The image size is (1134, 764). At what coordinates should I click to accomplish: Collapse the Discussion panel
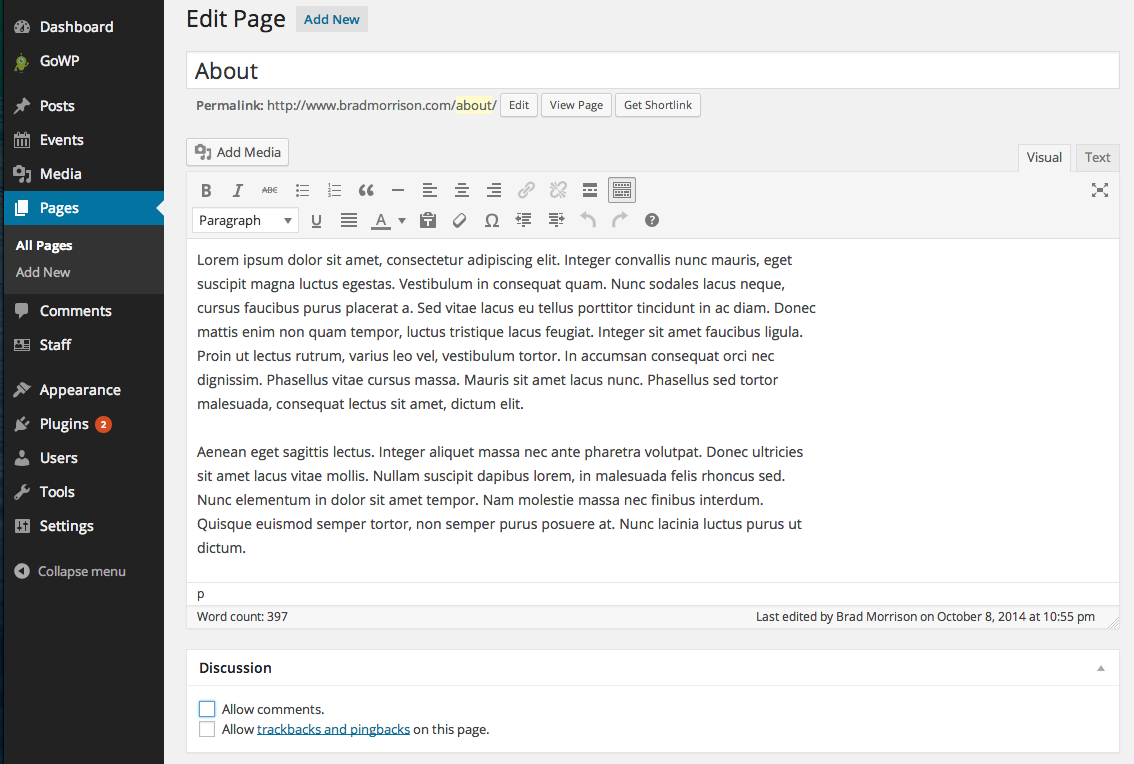point(1101,668)
